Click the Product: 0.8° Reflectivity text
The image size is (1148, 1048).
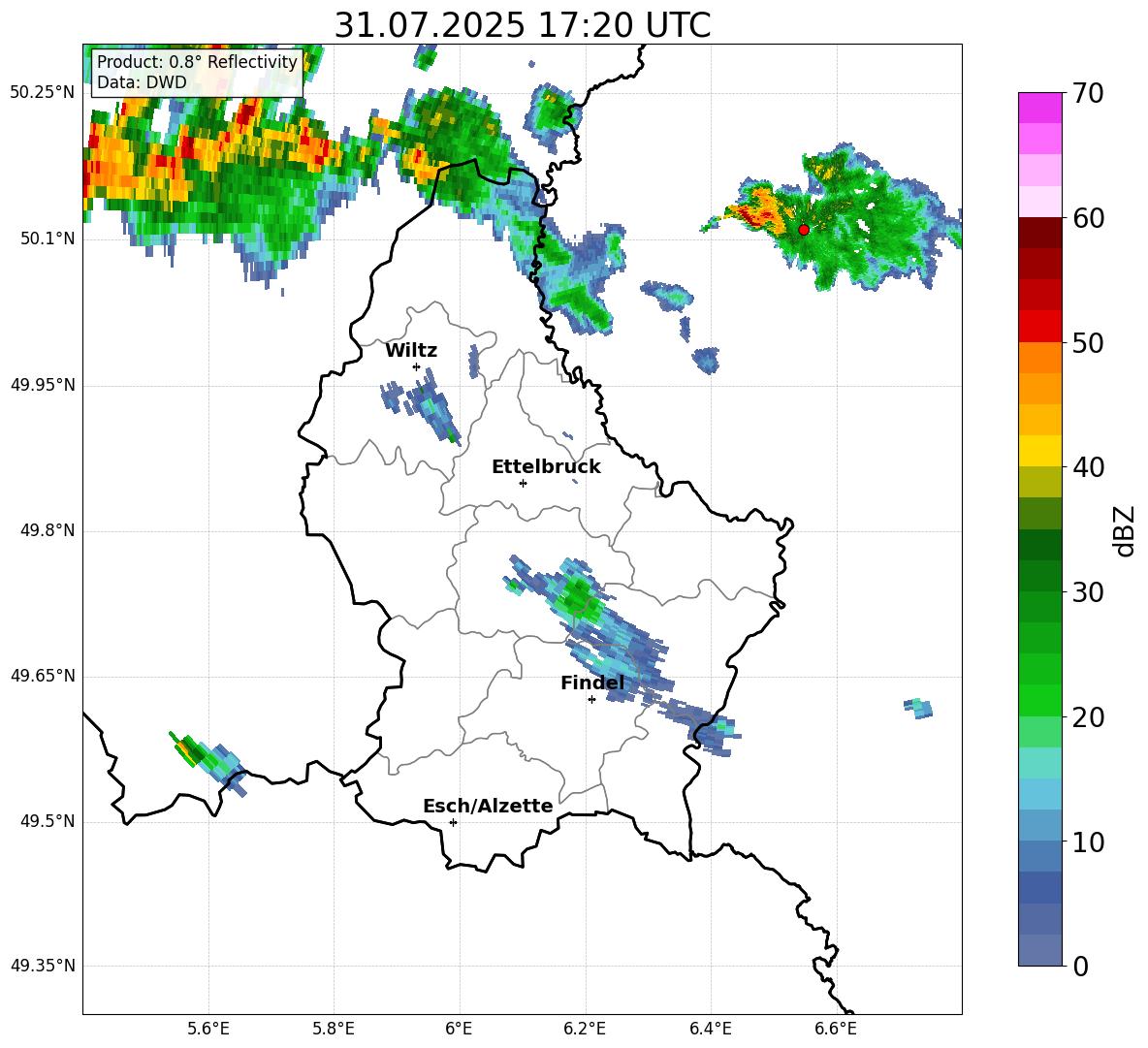tap(197, 62)
